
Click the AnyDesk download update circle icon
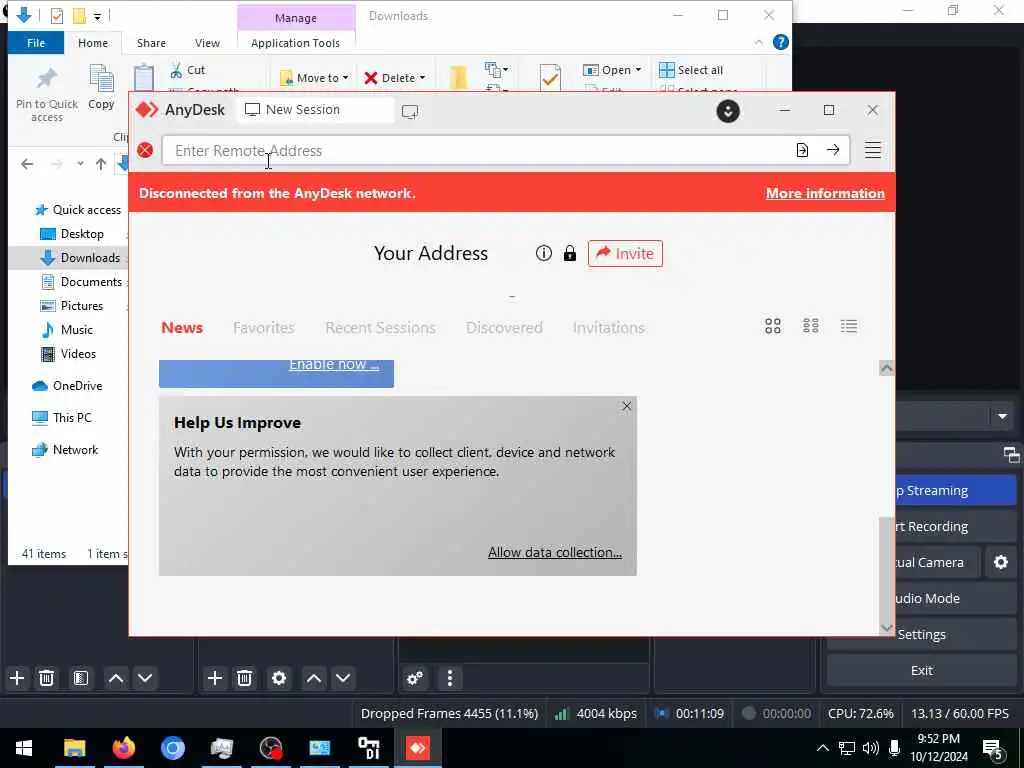click(728, 111)
